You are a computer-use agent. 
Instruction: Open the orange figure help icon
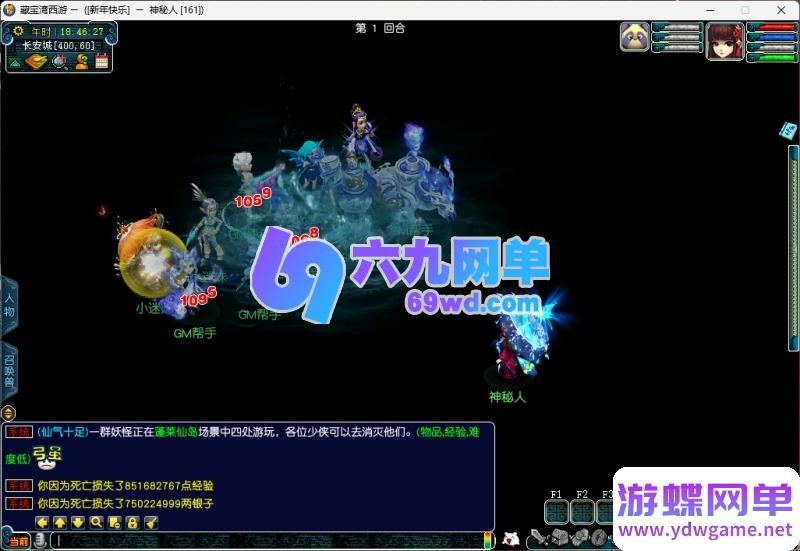pos(81,62)
